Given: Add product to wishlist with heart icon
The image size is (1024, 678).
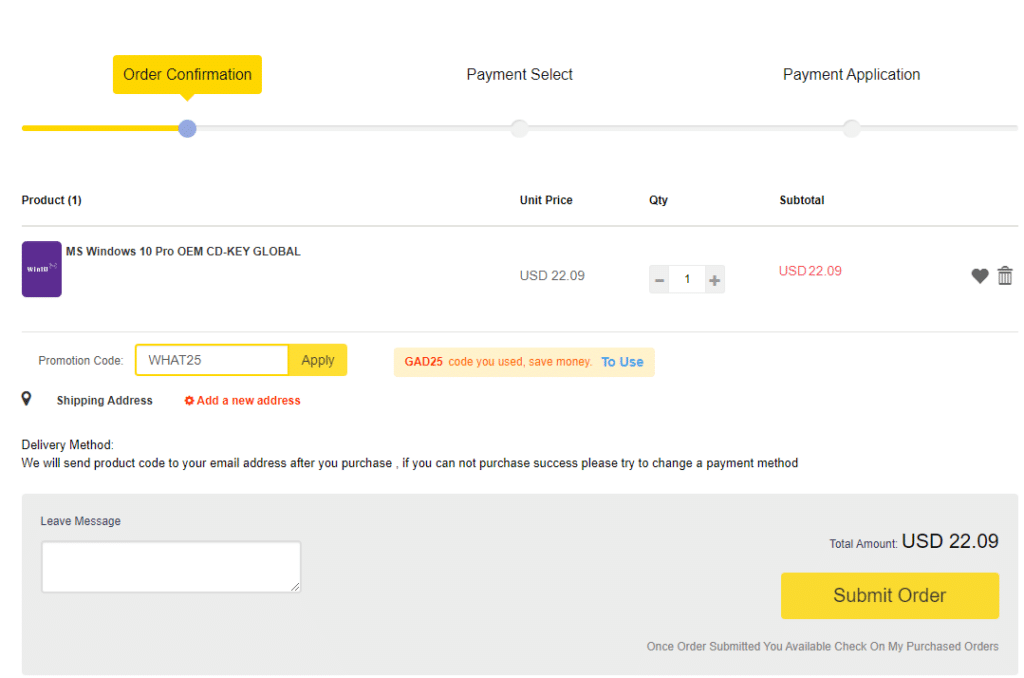Looking at the screenshot, I should click(979, 276).
